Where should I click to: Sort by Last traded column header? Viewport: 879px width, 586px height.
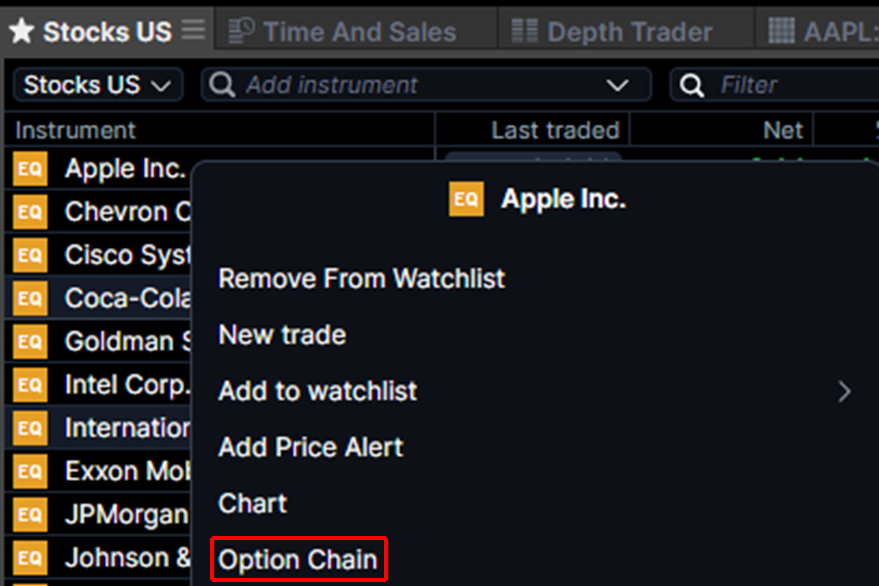tap(555, 130)
